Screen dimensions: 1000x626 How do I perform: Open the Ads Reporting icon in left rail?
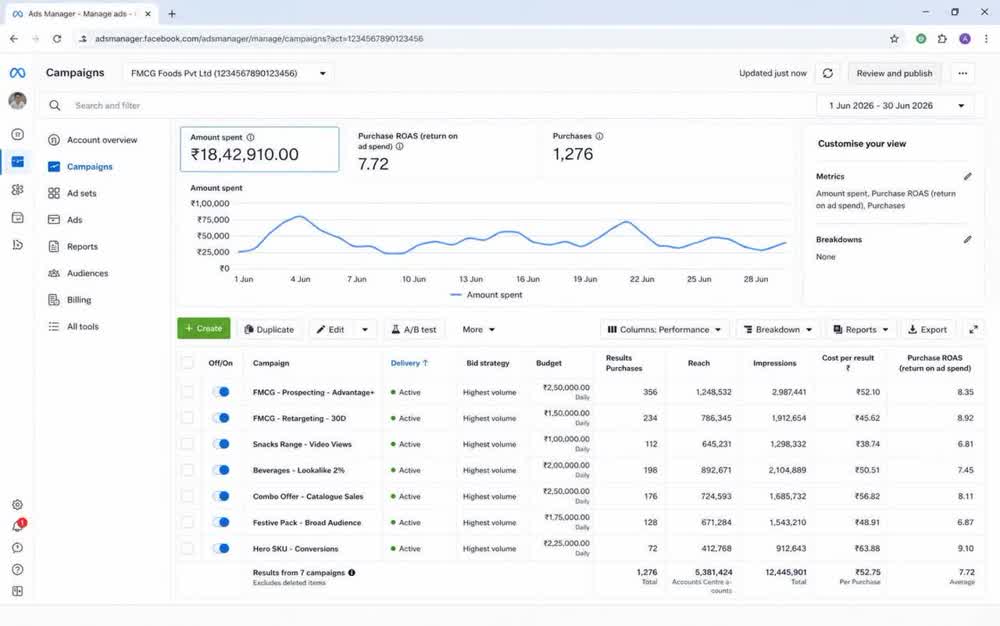coord(17,217)
